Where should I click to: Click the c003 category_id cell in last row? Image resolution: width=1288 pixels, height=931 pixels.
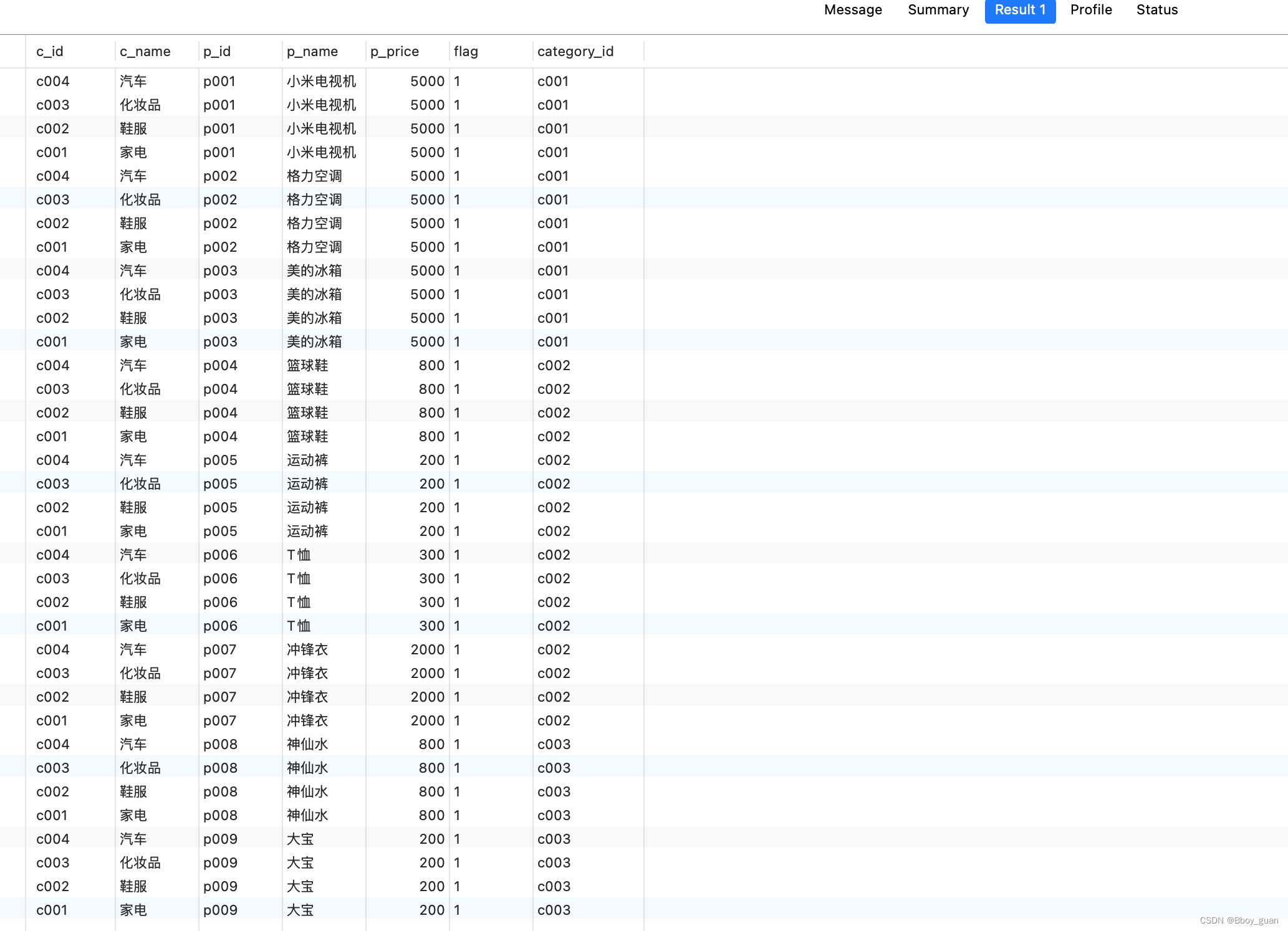pyautogui.click(x=554, y=910)
